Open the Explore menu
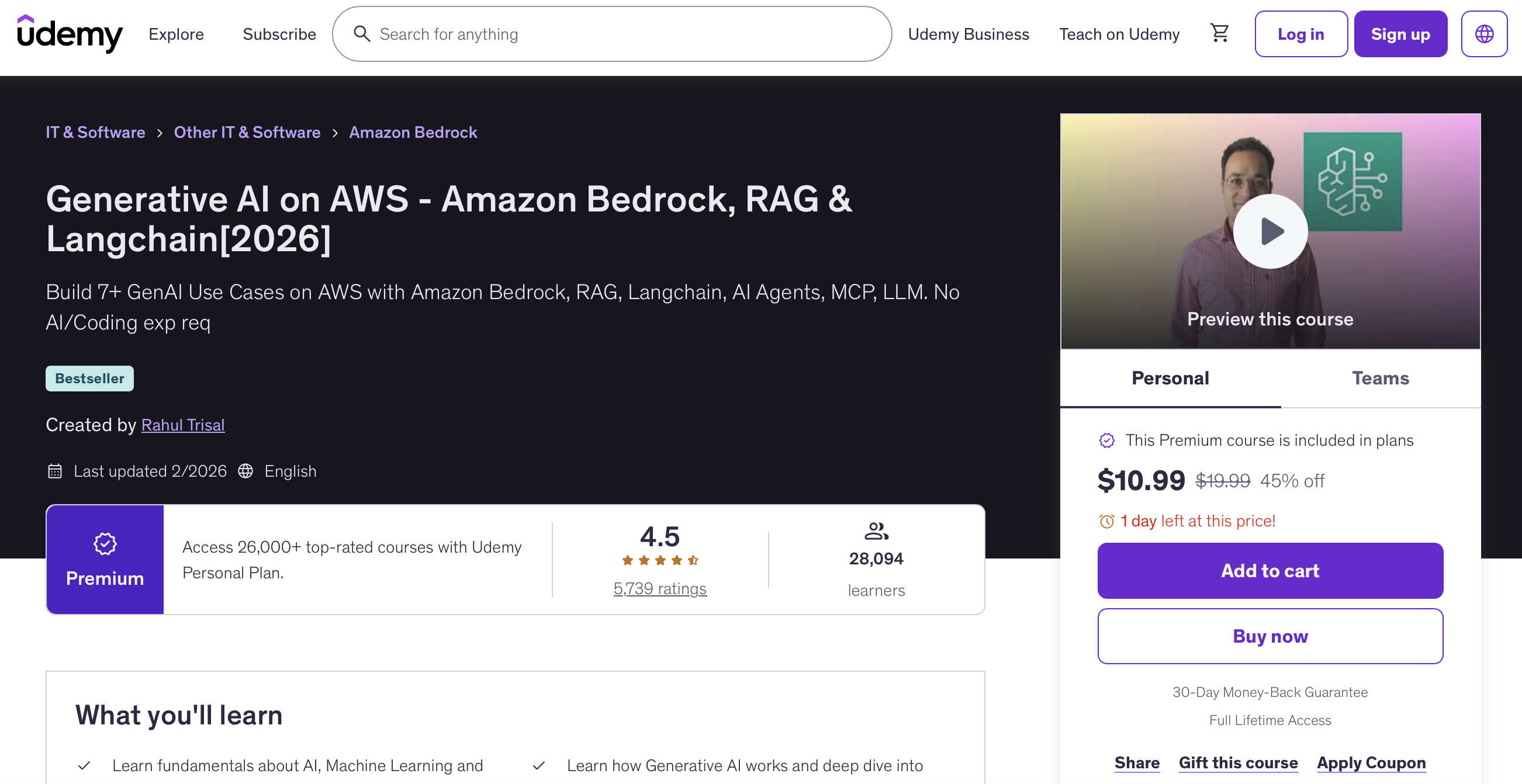This screenshot has height=784, width=1522. (176, 34)
